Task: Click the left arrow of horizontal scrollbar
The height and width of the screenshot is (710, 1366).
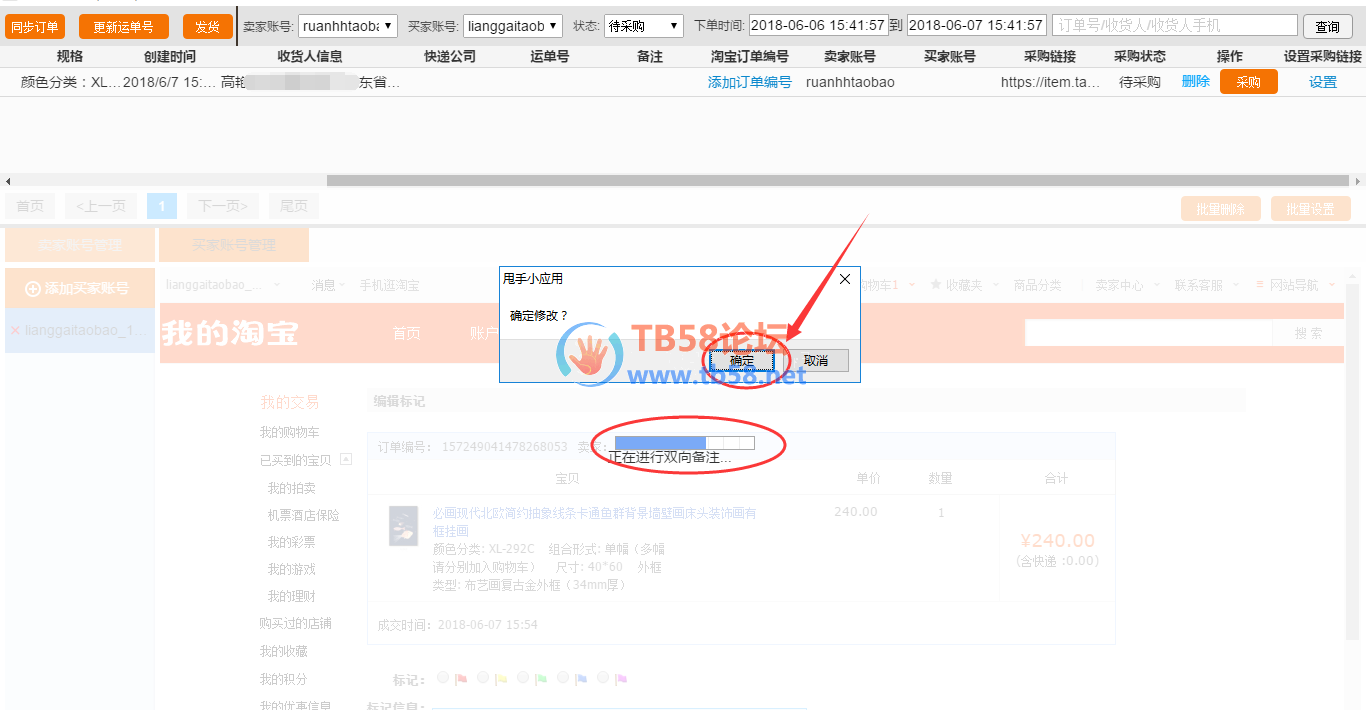Action: coord(8,181)
